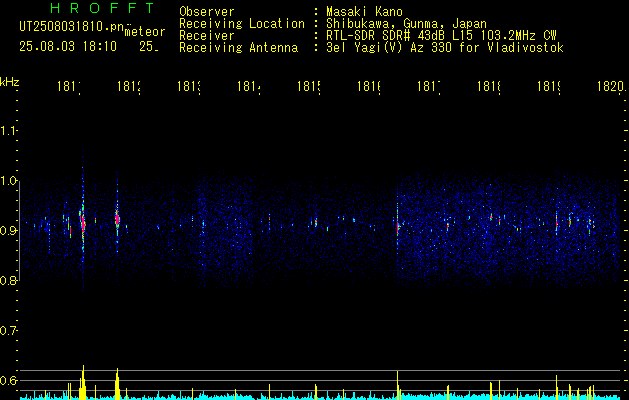The height and width of the screenshot is (400, 629).
Task: Select the filename UT2508031810.pn
Action: [72, 26]
